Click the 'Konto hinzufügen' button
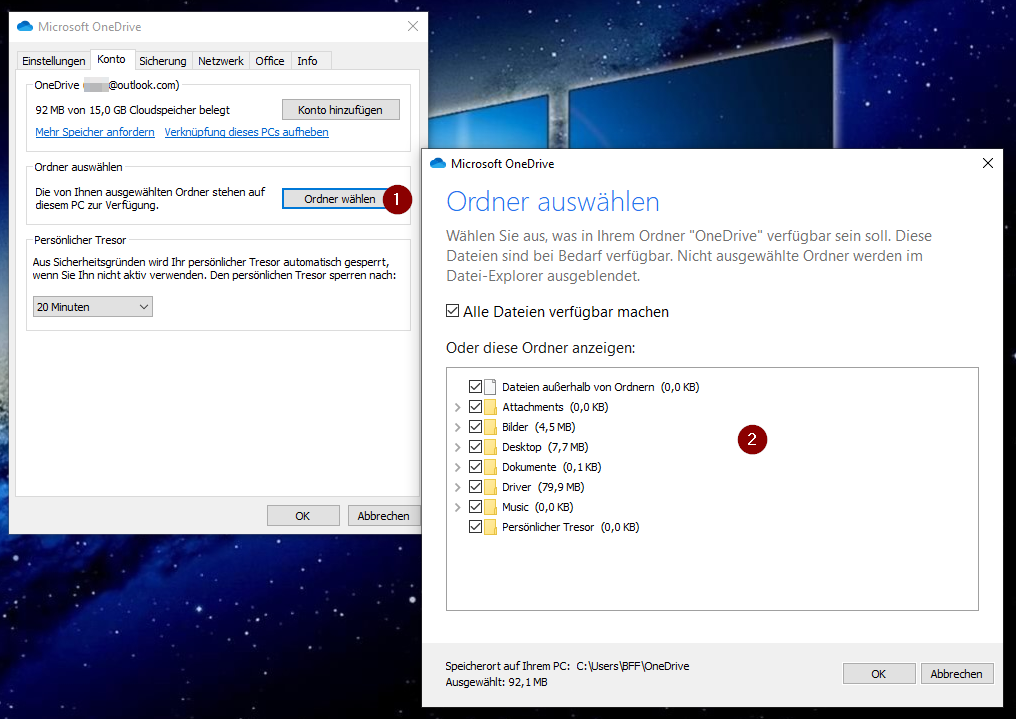Viewport: 1016px width, 719px height. tap(341, 109)
